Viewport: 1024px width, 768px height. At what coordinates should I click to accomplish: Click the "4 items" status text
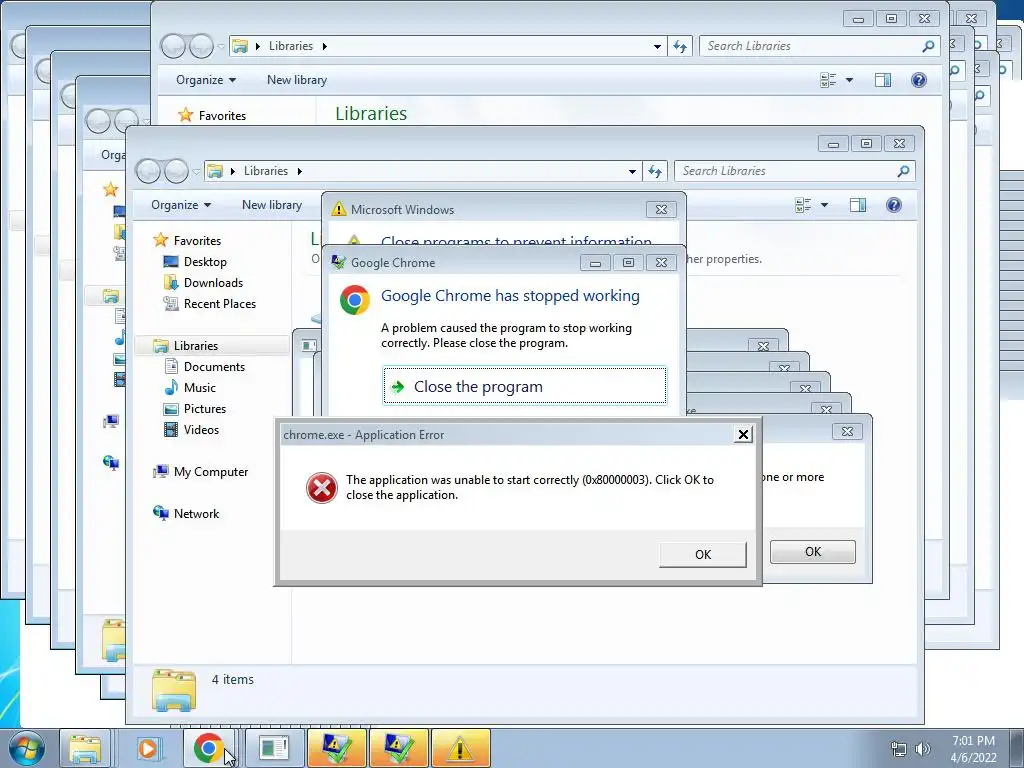pyautogui.click(x=232, y=679)
